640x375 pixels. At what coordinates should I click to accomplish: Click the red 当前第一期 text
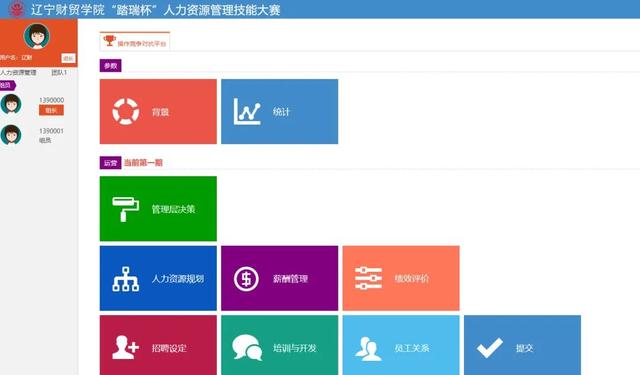pos(143,163)
